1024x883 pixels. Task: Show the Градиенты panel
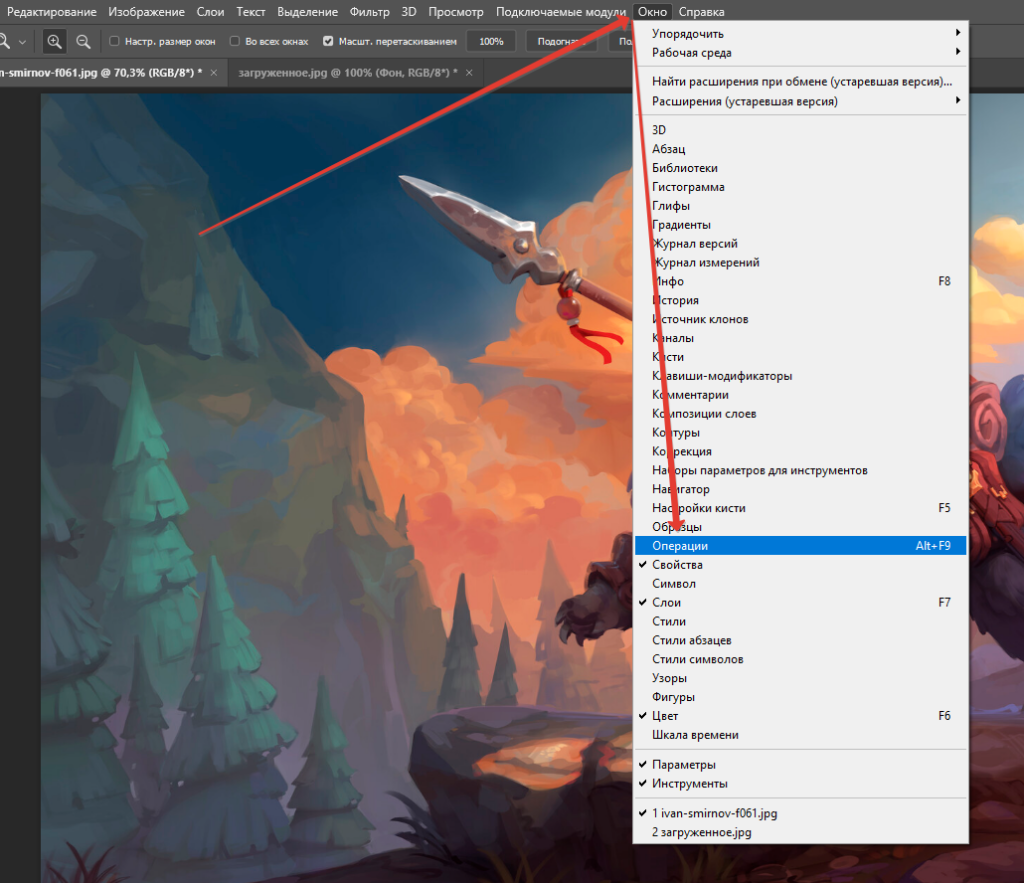pyautogui.click(x=801, y=224)
